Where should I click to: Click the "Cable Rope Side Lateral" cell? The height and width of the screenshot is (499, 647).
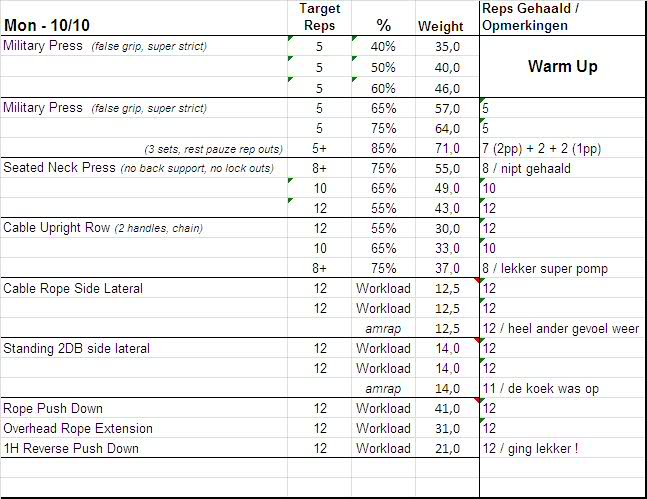click(x=74, y=288)
